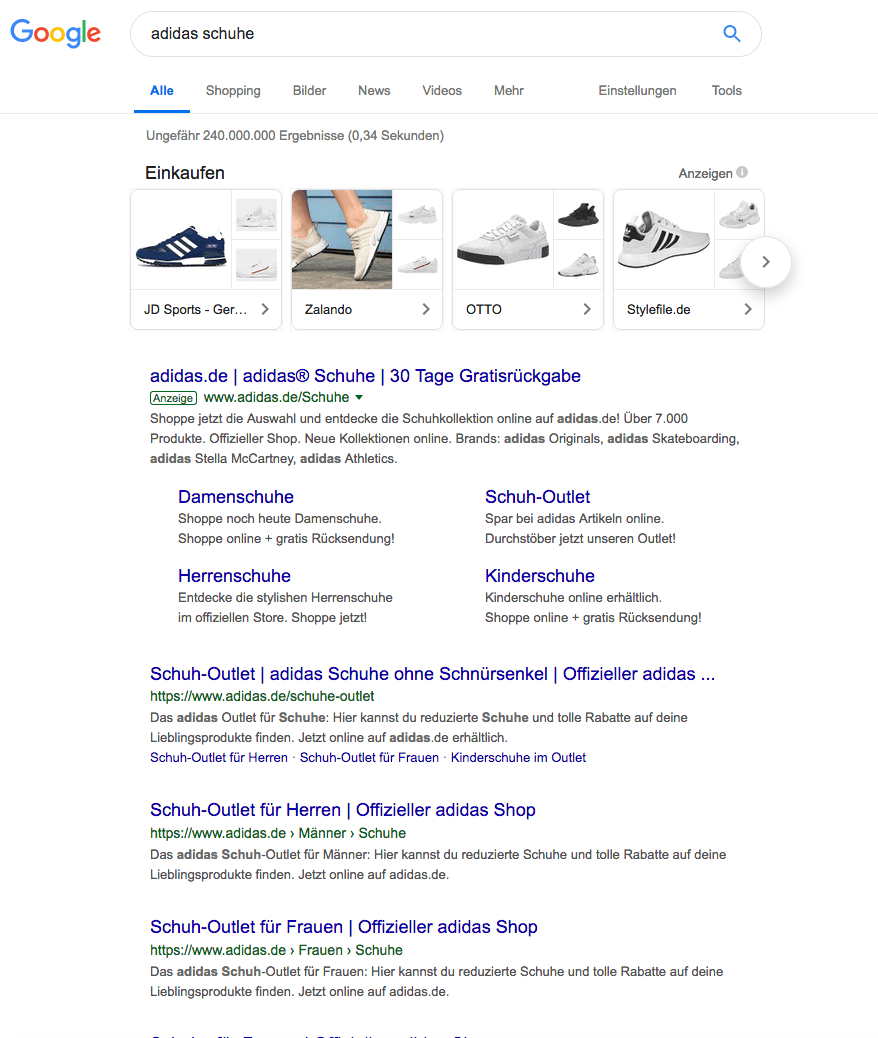
Task: Click the Google logo
Action: click(x=56, y=32)
